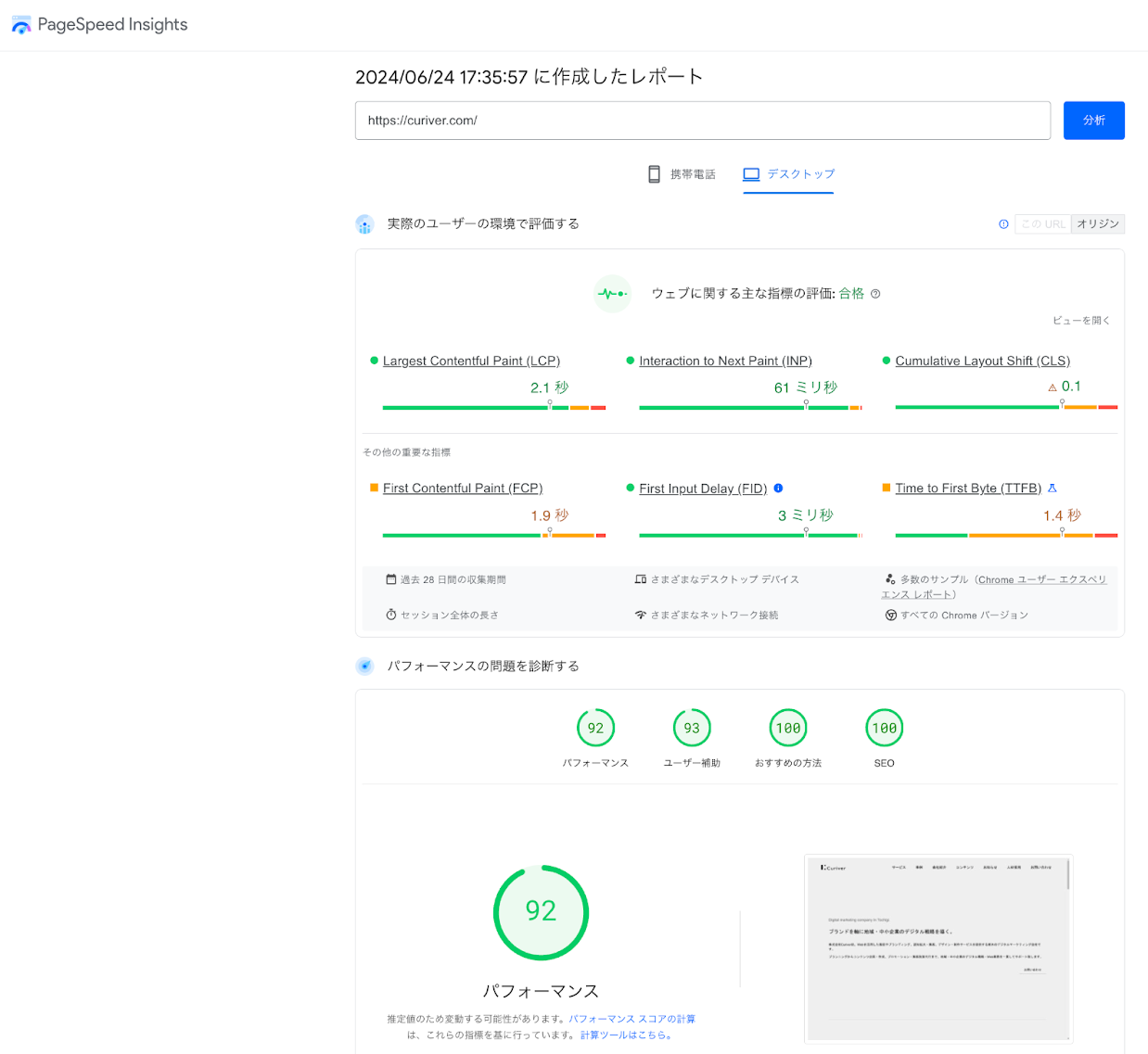
Task: Click the help icon next to 合格
Action: pos(875,294)
